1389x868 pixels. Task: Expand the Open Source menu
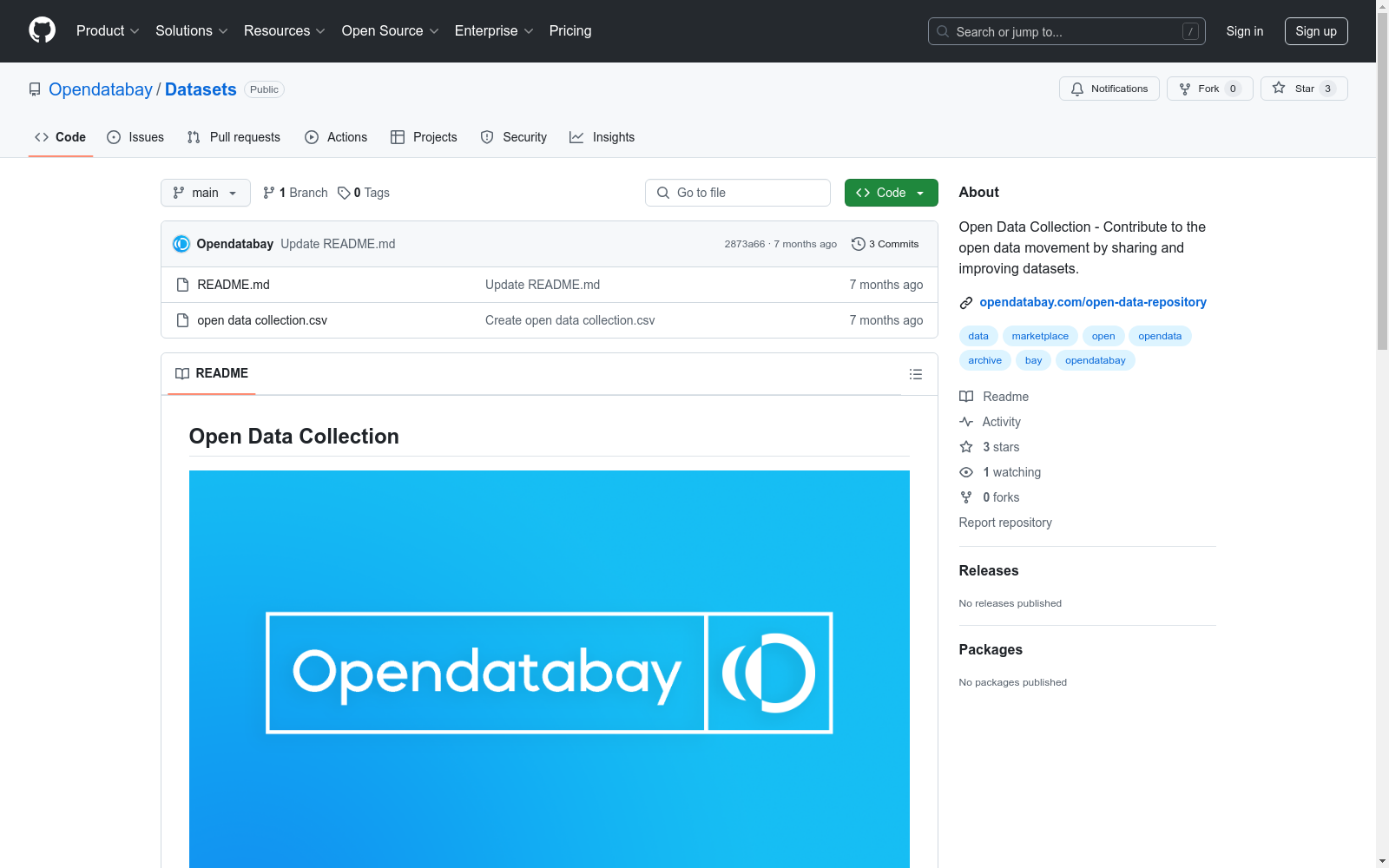pyautogui.click(x=391, y=31)
